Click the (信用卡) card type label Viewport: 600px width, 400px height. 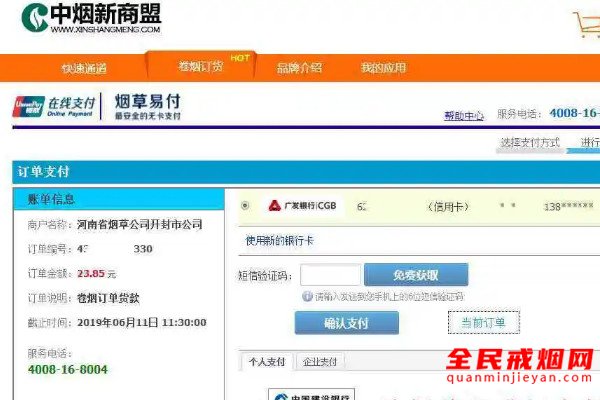tap(448, 207)
